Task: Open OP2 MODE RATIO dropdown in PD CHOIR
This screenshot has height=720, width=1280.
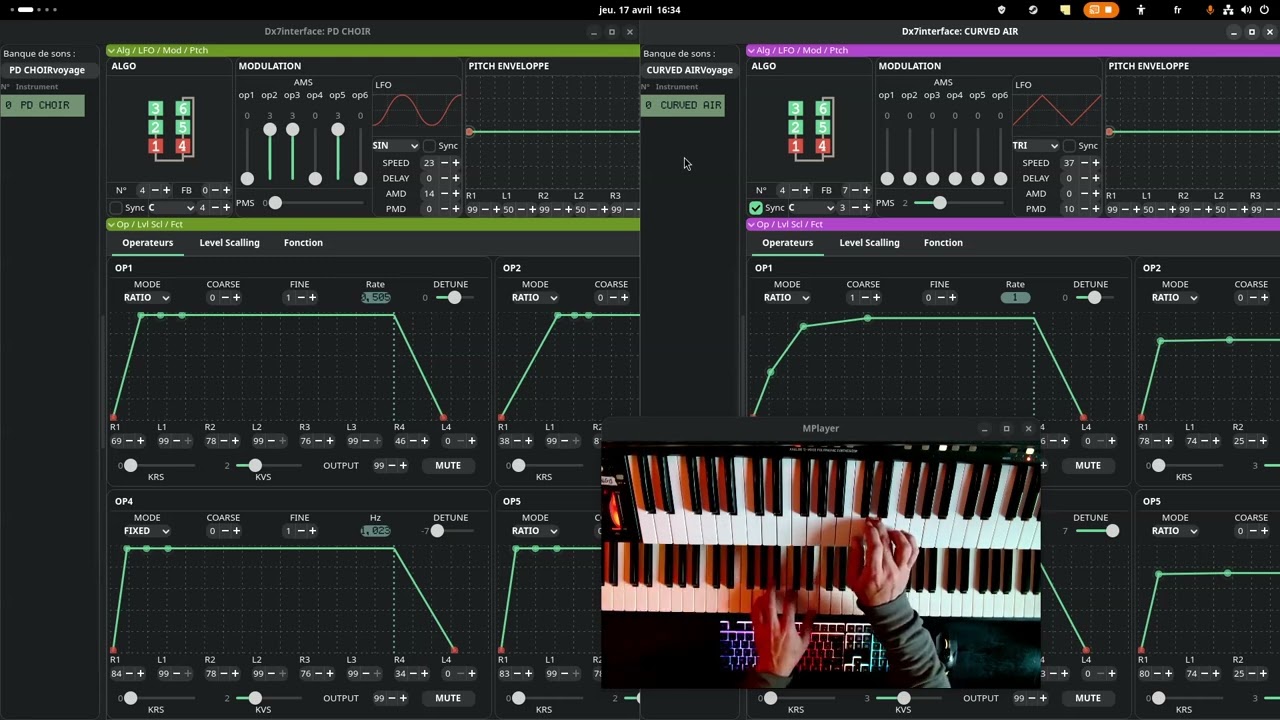Action: (x=535, y=297)
